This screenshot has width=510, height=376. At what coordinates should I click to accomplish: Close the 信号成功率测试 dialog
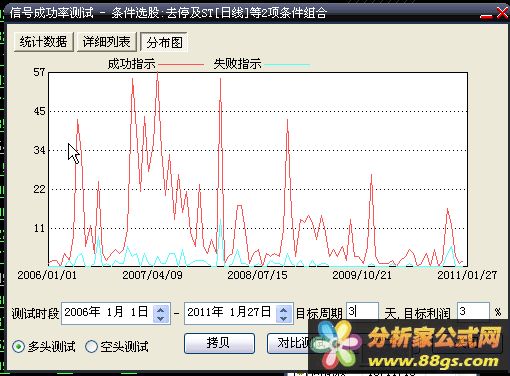point(502,13)
